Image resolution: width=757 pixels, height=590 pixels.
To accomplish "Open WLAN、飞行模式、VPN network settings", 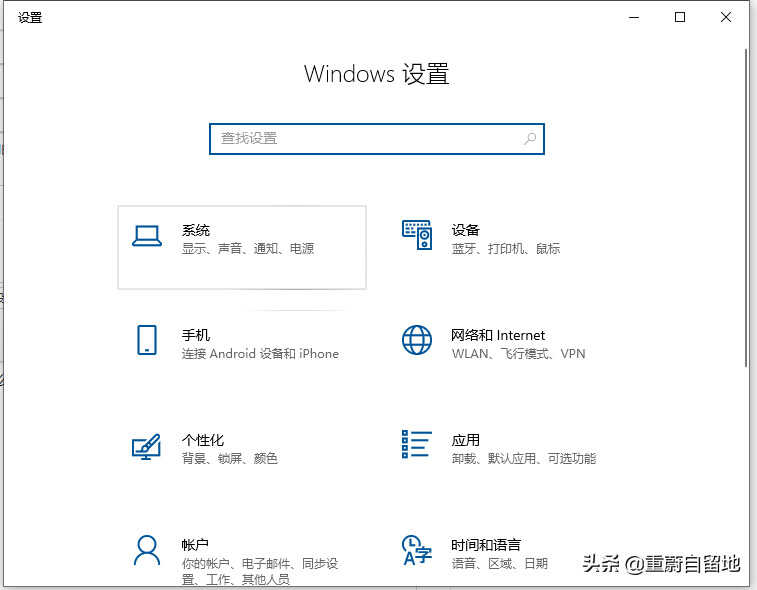I will click(517, 354).
